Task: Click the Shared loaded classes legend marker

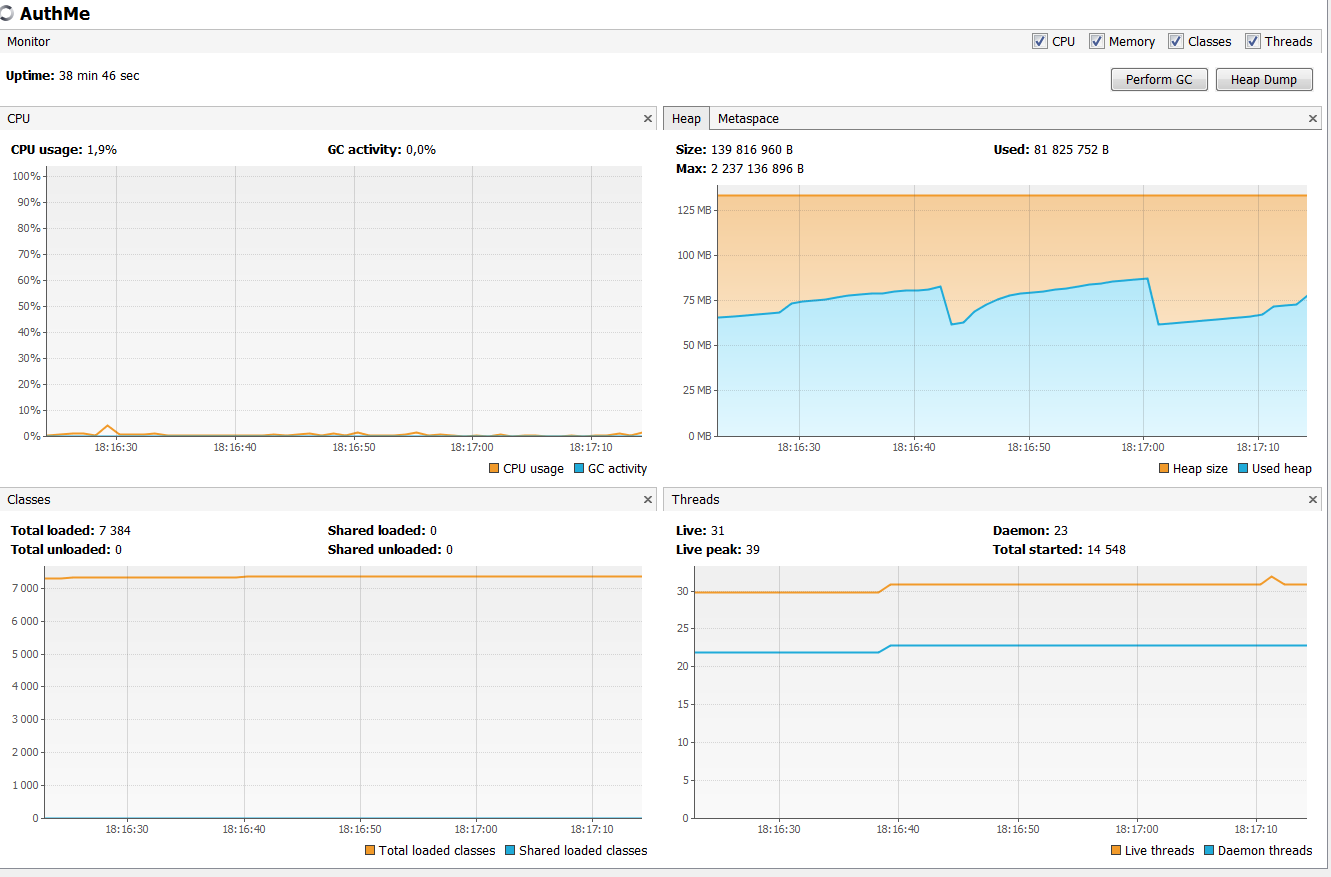Action: coord(510,850)
